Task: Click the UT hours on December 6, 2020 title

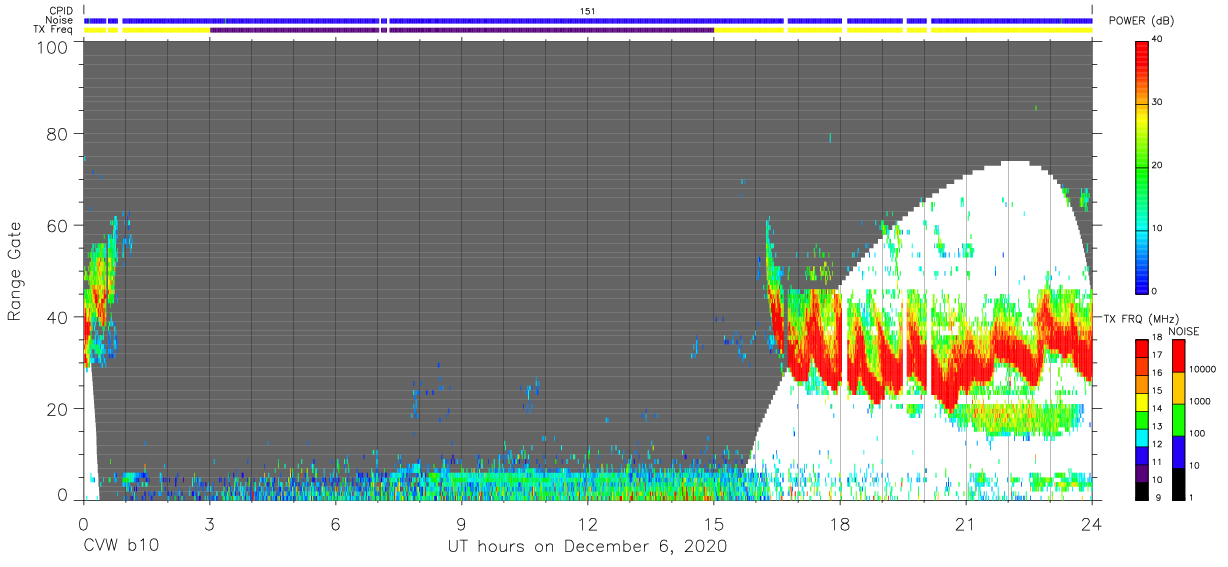Action: point(587,547)
